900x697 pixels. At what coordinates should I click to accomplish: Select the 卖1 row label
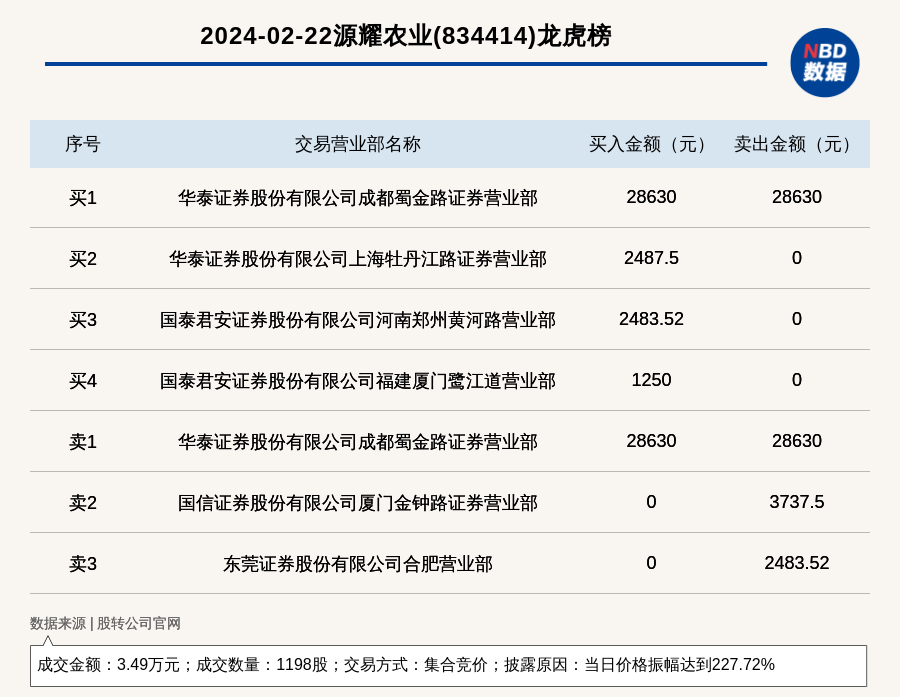click(83, 442)
